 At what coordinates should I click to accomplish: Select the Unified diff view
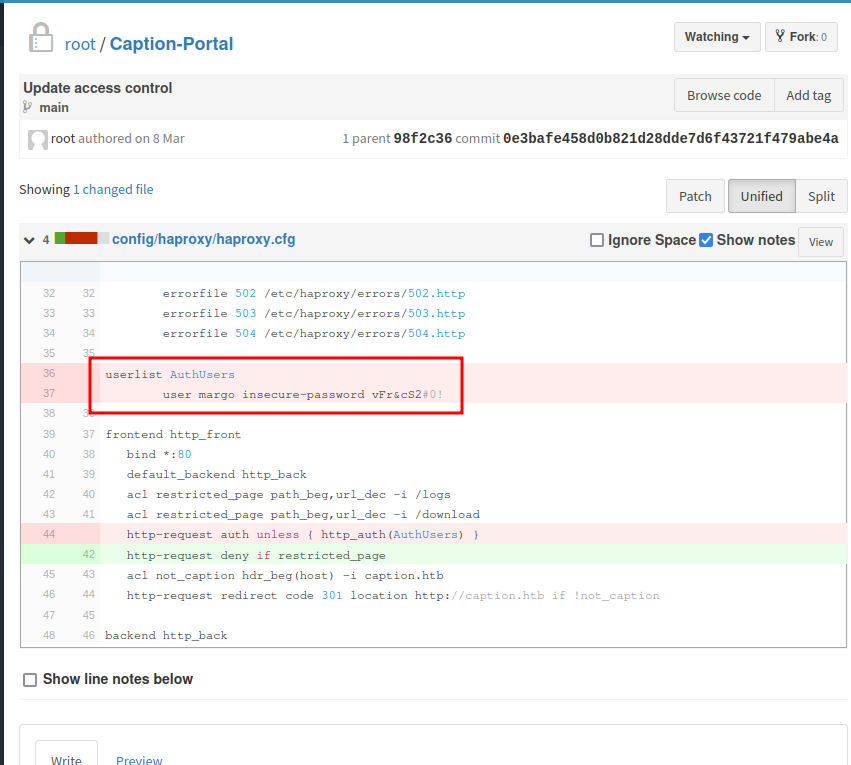[x=761, y=197]
